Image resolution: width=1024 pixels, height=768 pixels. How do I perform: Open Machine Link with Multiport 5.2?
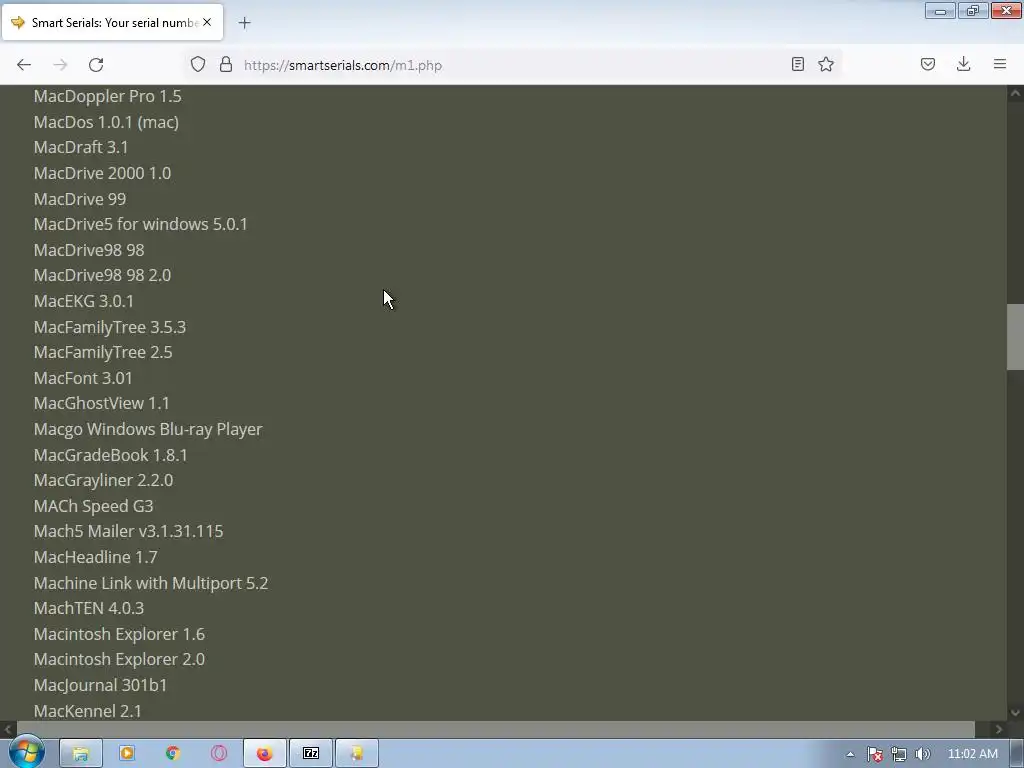click(151, 583)
